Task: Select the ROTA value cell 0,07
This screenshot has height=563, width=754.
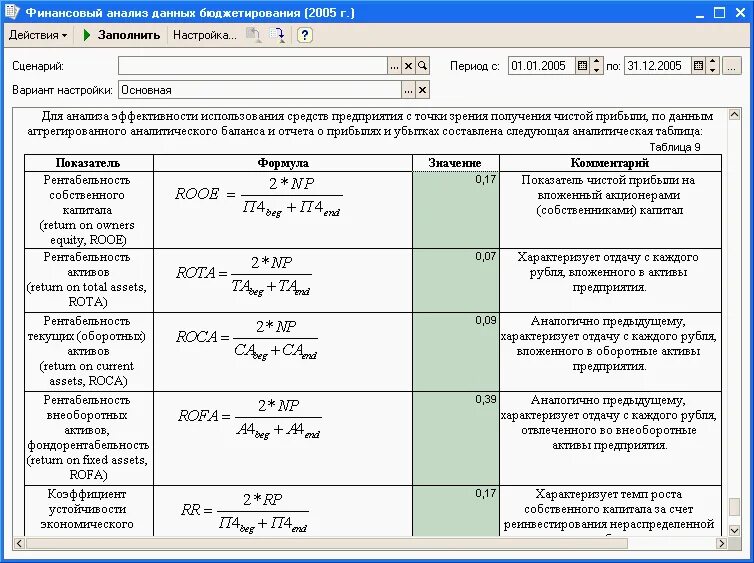Action: coord(455,280)
